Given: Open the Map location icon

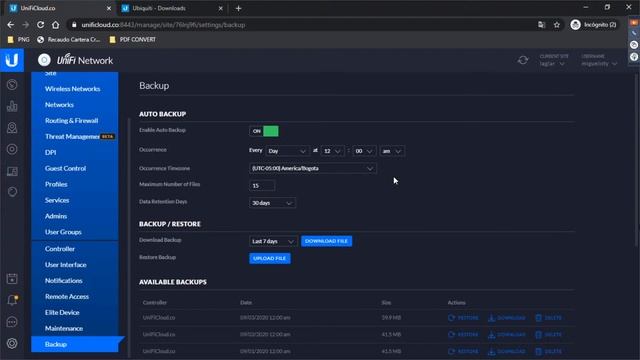Looking at the screenshot, I should coord(12,128).
